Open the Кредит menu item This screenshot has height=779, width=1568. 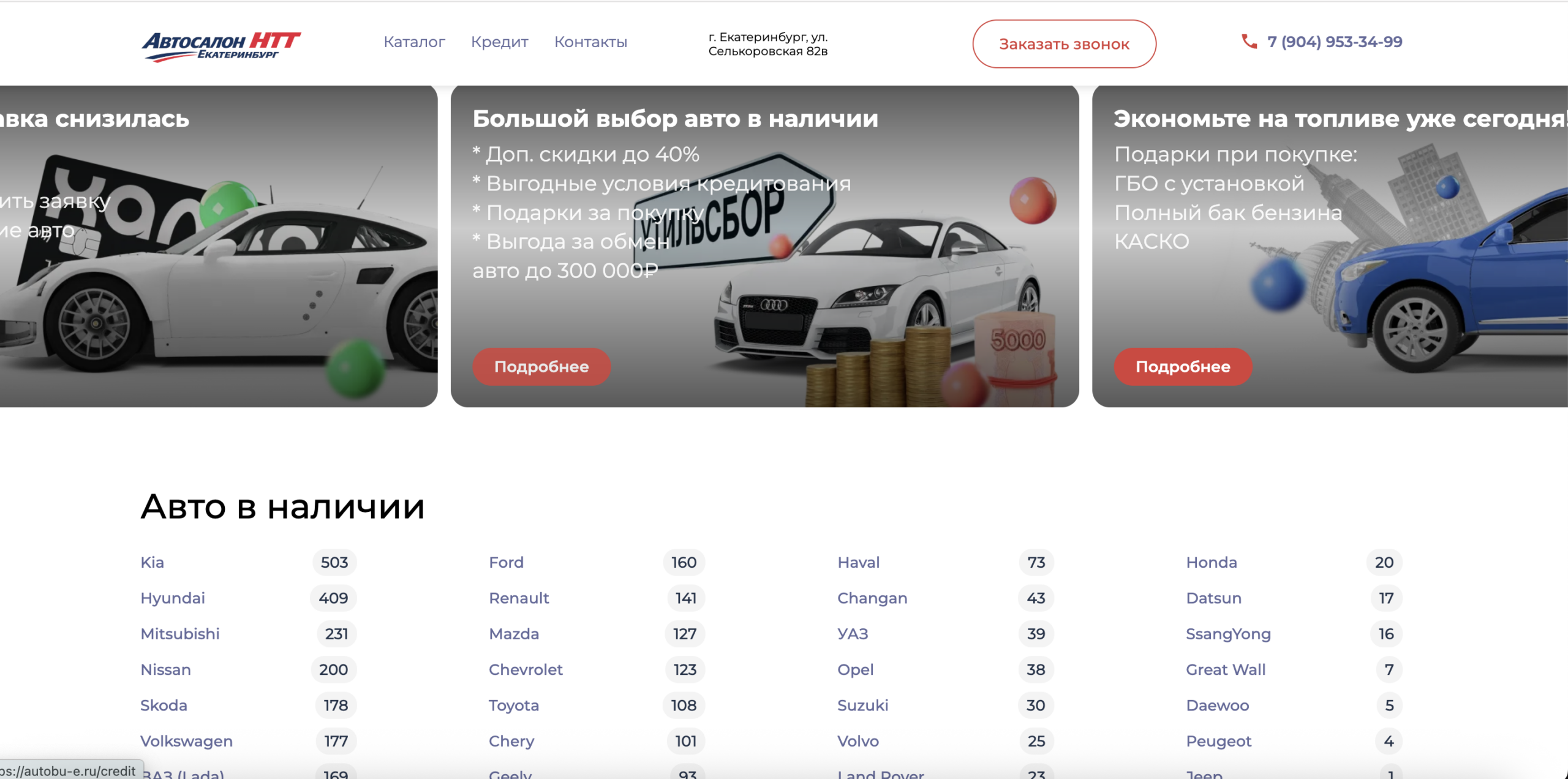point(500,42)
